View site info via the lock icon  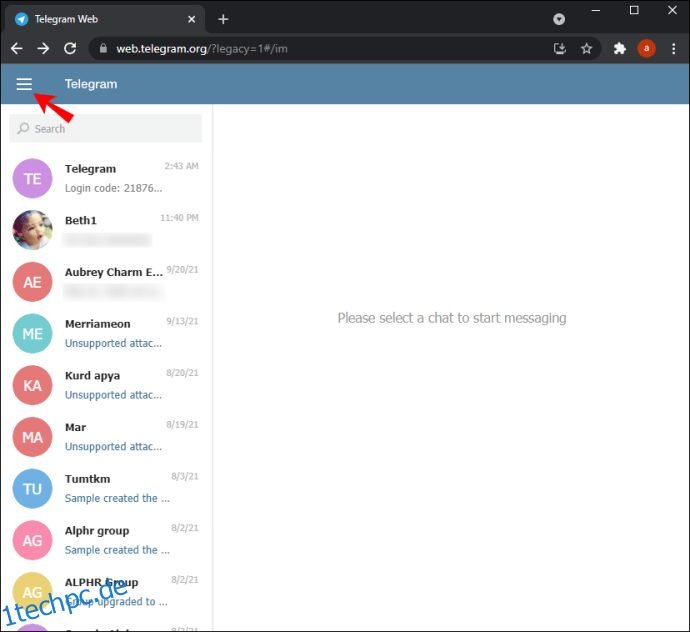pyautogui.click(x=103, y=48)
